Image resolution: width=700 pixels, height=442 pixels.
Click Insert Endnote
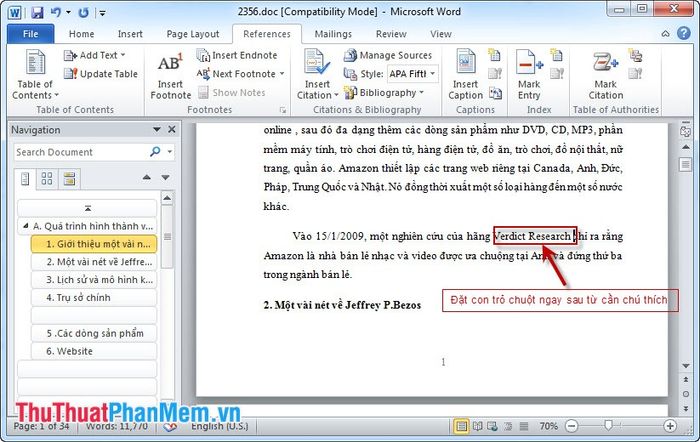click(x=238, y=55)
